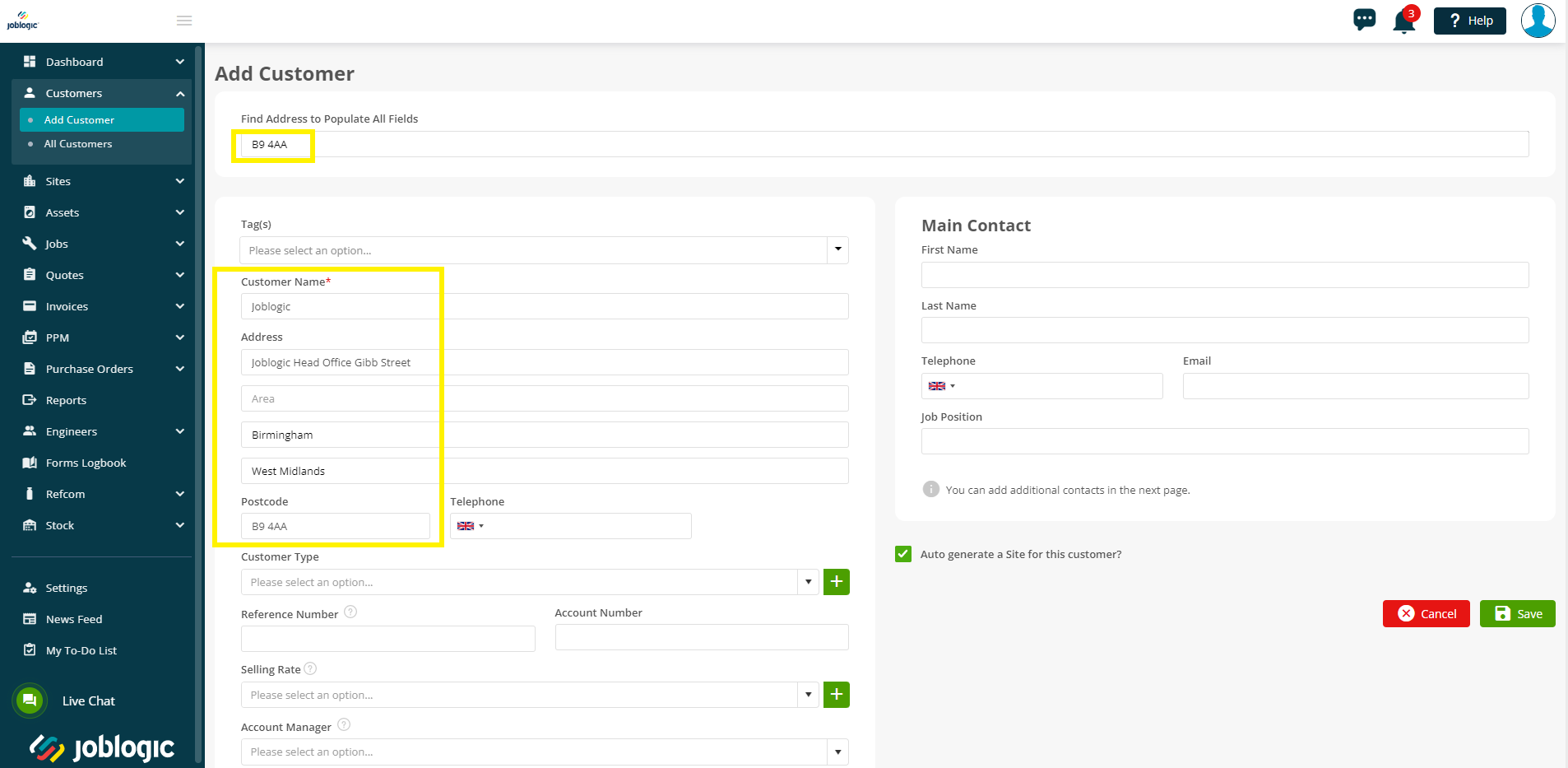Open customer Telephone country flag selector

[470, 526]
